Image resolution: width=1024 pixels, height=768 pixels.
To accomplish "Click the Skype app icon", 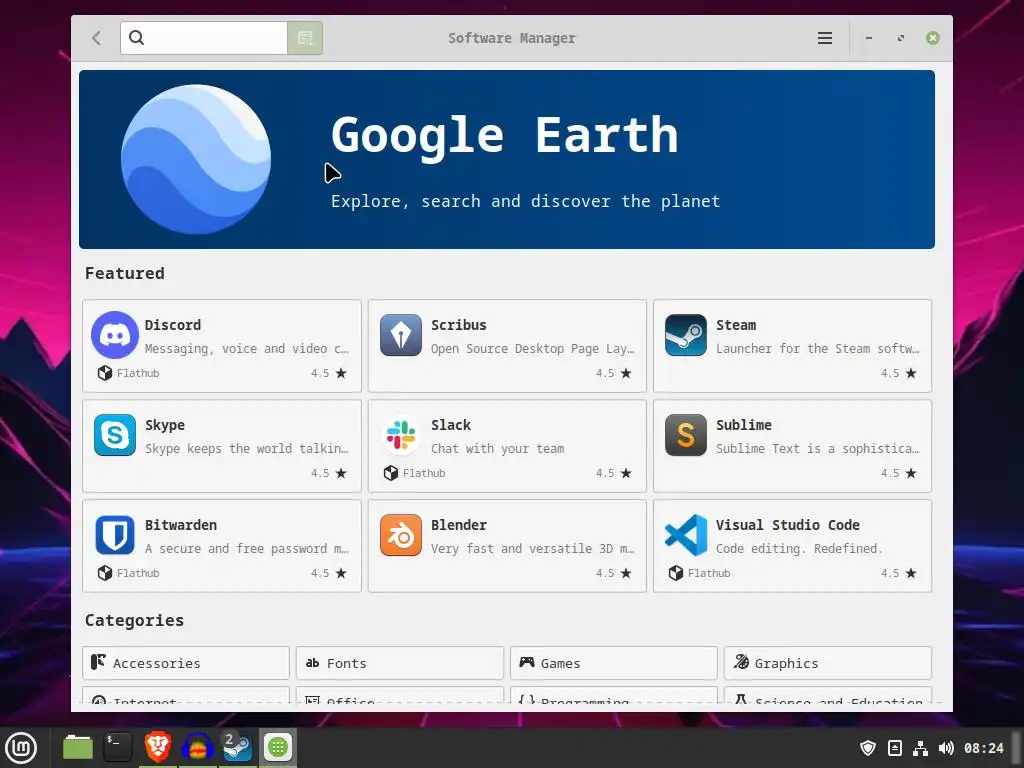I will point(115,435).
